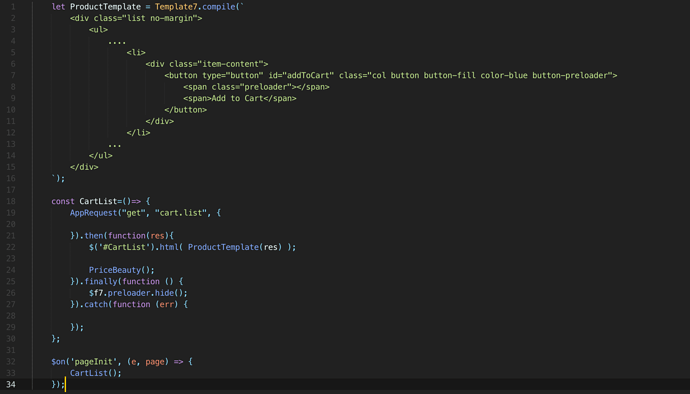This screenshot has width=690, height=394.
Task: Place cursor on 'ProductTemplate' variable declaration
Action: pyautogui.click(x=105, y=7)
